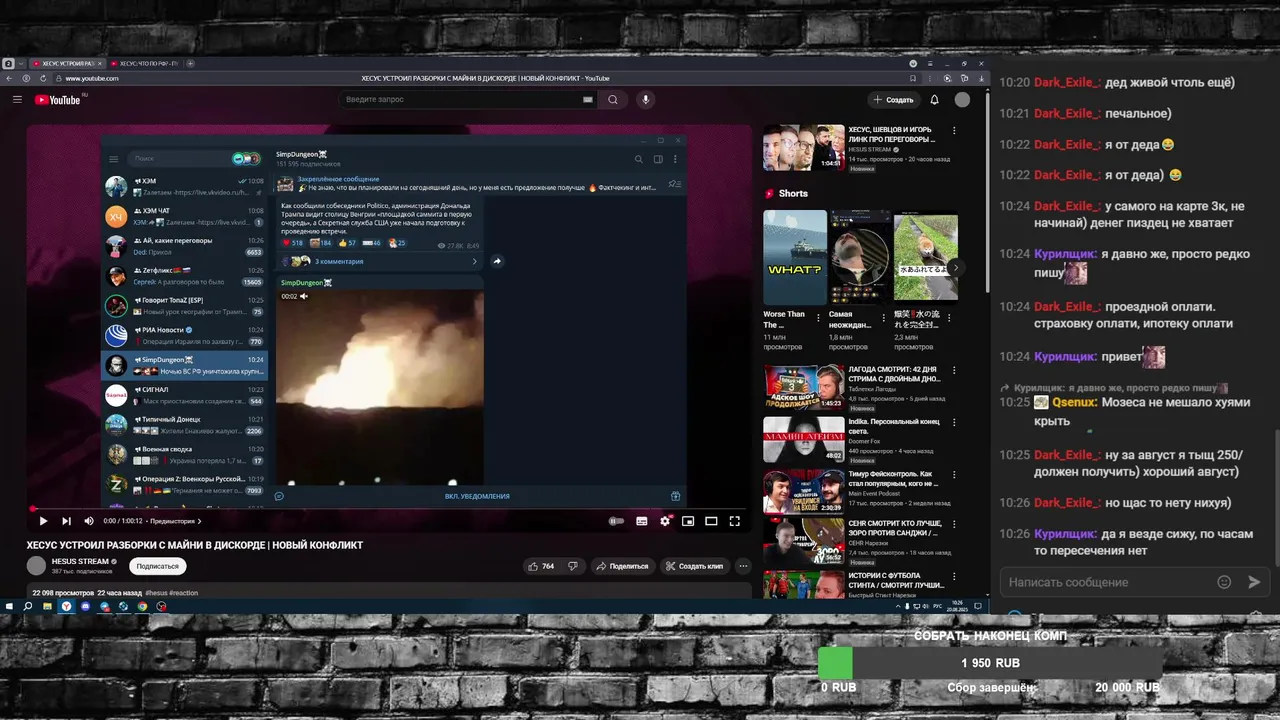Open emoji picker in chat box
This screenshot has height=720, width=1280.
pyautogui.click(x=1224, y=582)
